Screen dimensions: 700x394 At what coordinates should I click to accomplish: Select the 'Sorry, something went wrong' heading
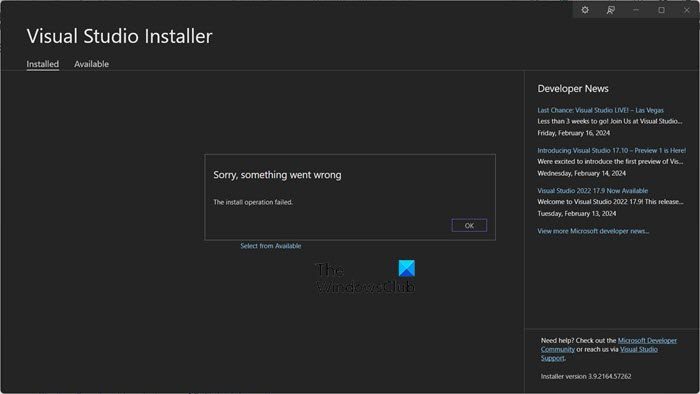(277, 175)
